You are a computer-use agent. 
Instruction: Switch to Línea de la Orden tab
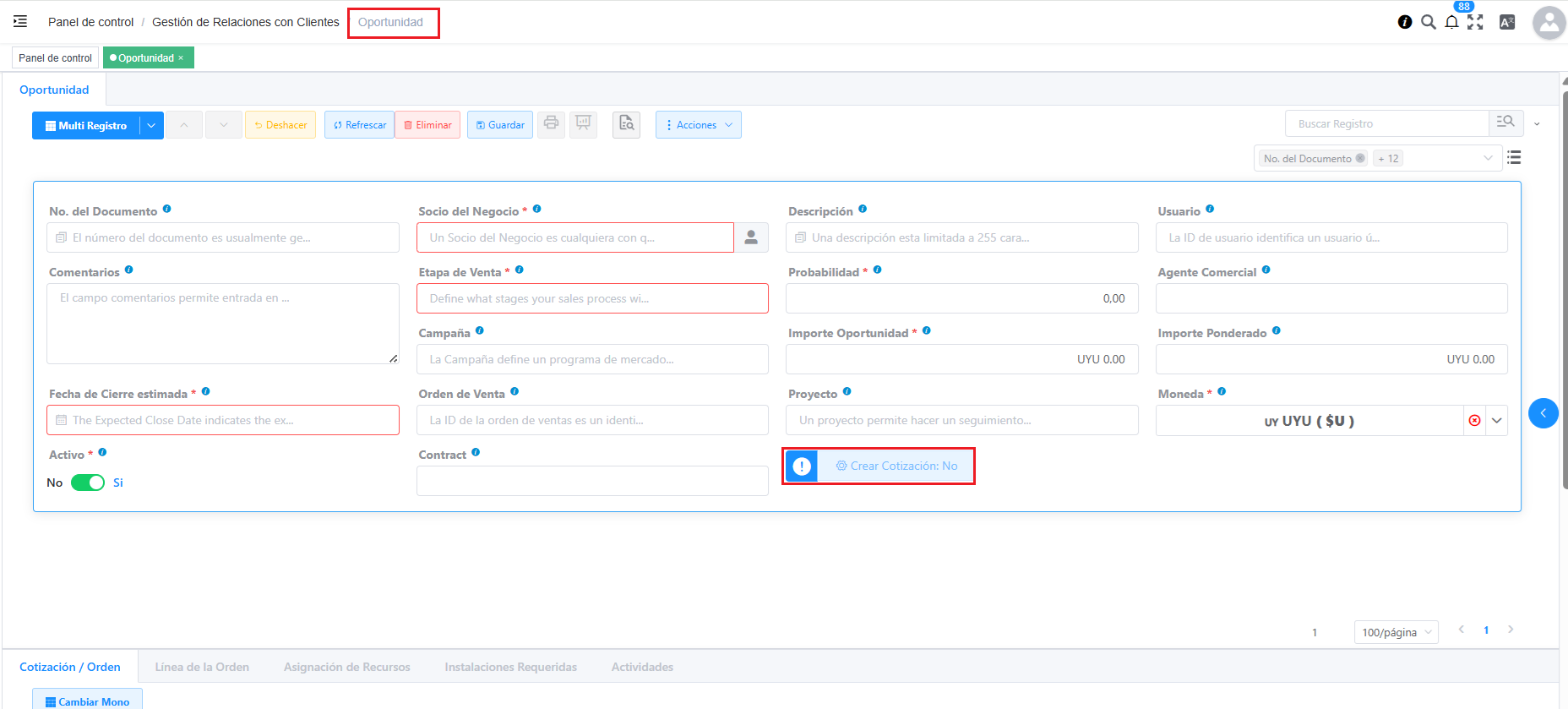click(202, 667)
